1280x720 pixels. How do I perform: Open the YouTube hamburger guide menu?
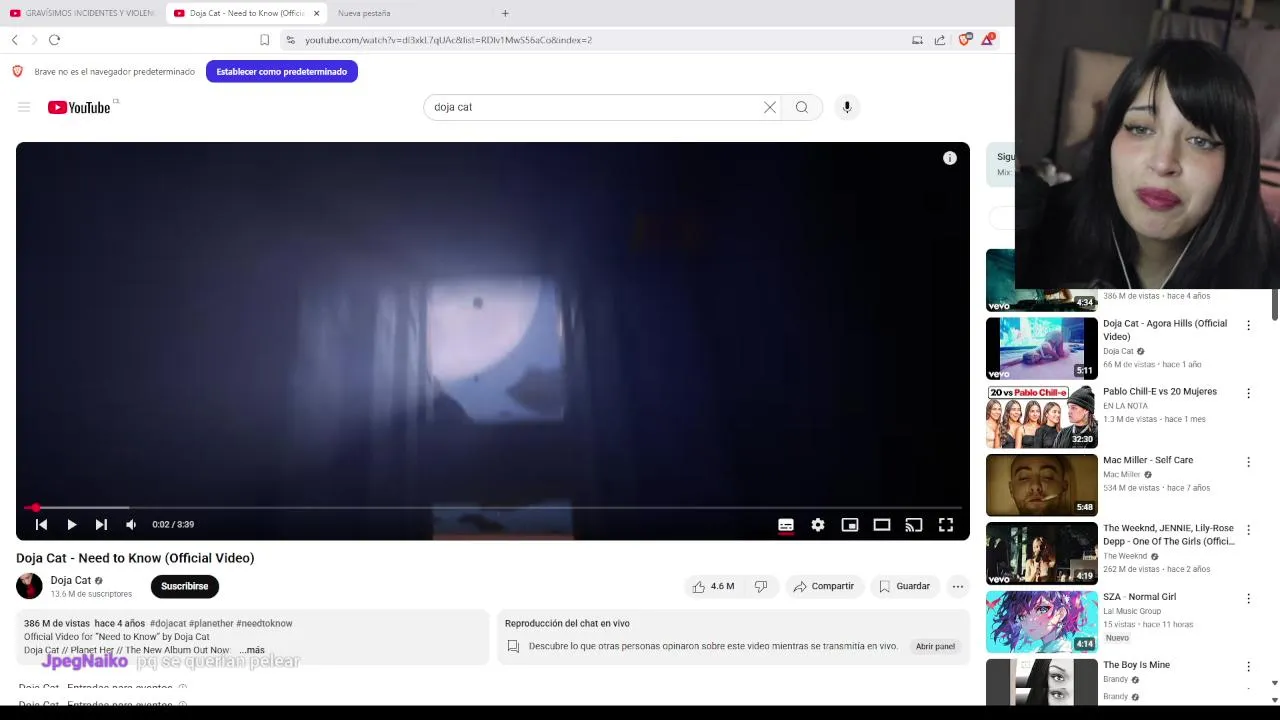pos(24,107)
